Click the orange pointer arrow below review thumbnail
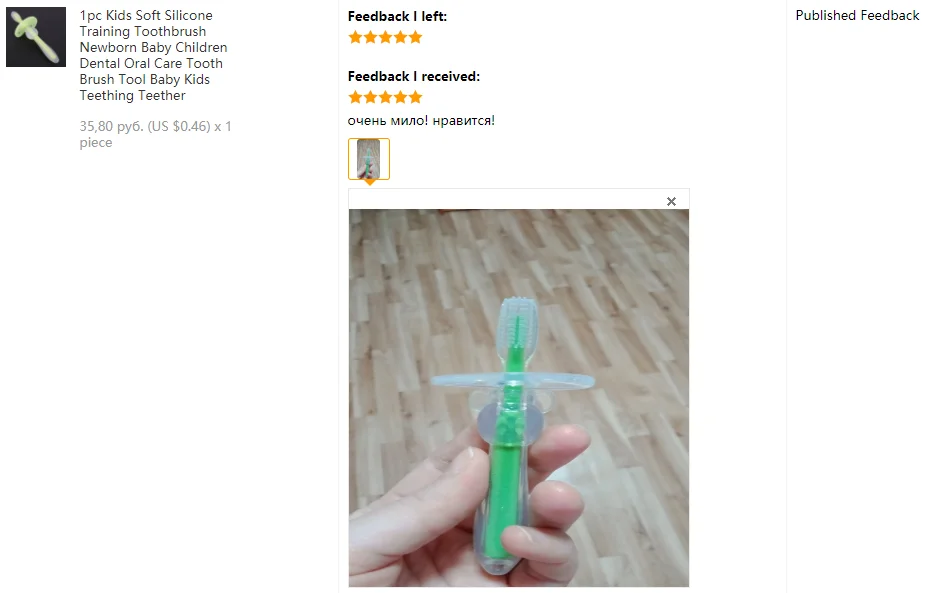 (x=369, y=182)
